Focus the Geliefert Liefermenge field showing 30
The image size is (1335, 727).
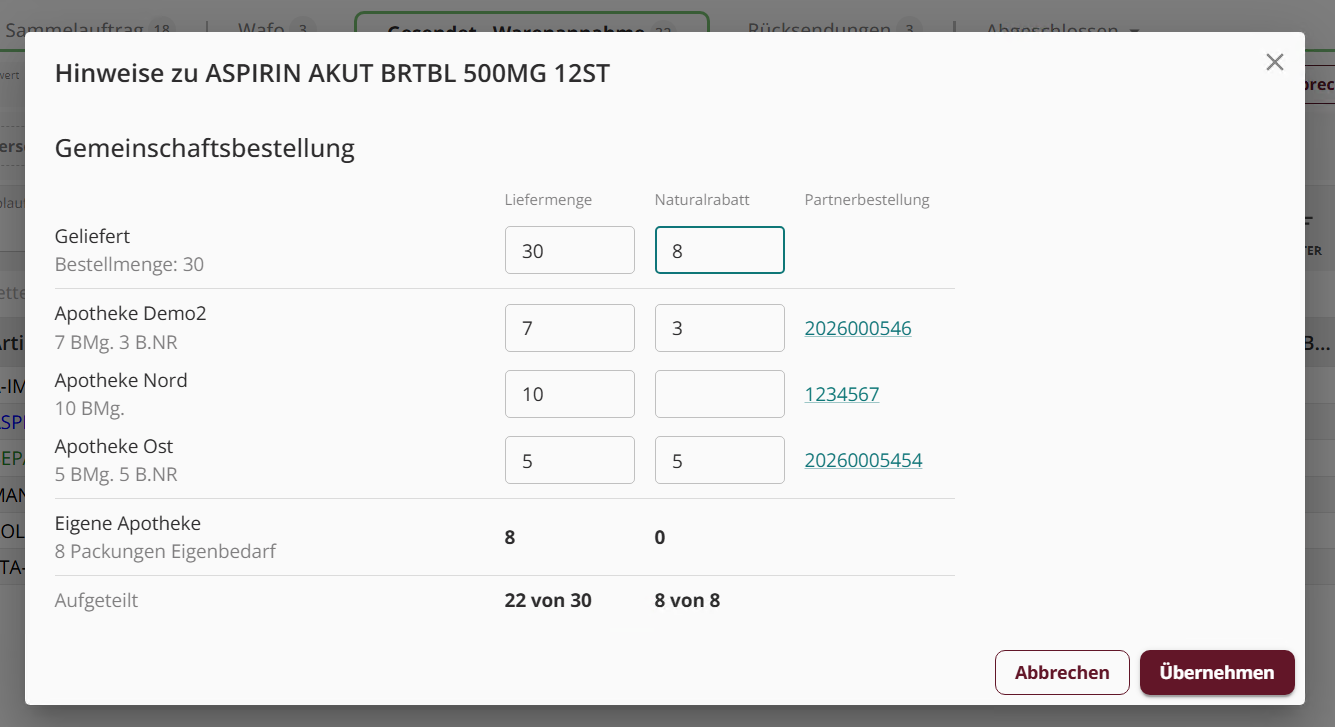click(x=570, y=250)
